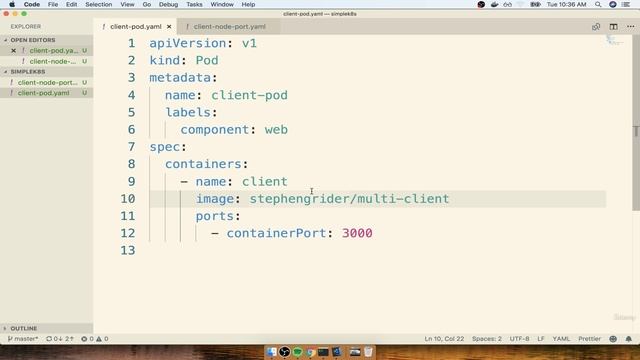Click the 'apiVersion: v1' line

point(203,43)
